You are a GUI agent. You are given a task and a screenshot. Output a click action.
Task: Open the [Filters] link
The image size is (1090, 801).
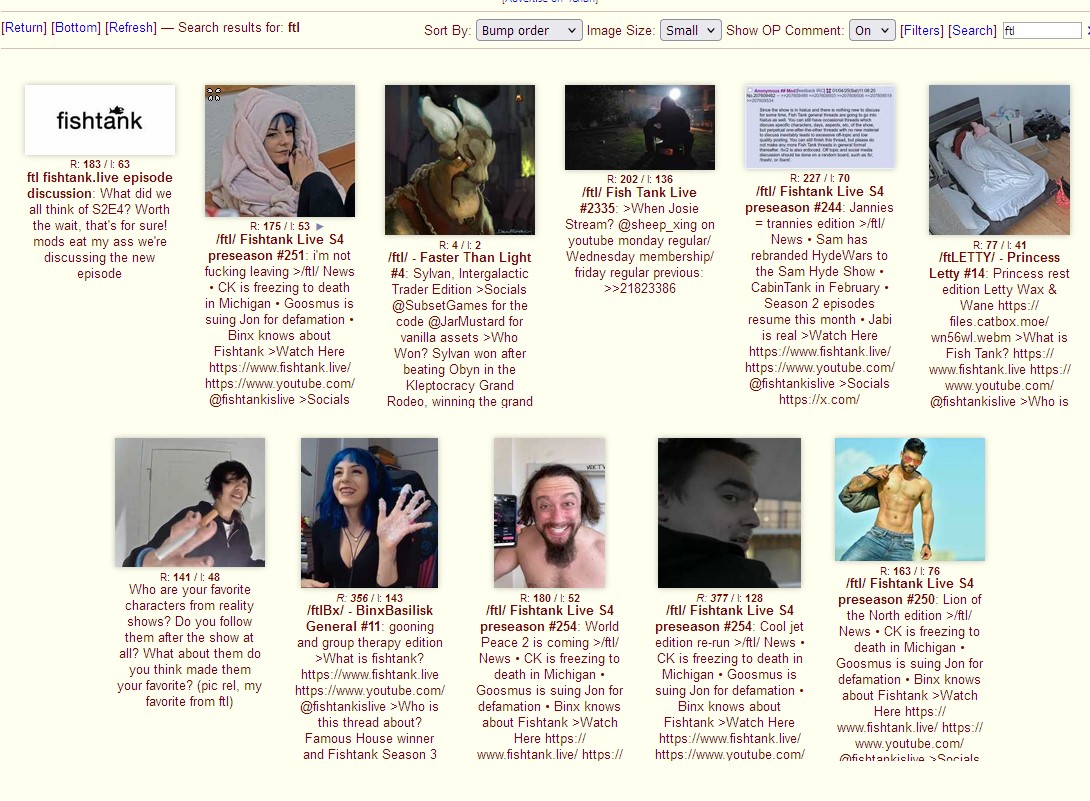click(x=922, y=31)
